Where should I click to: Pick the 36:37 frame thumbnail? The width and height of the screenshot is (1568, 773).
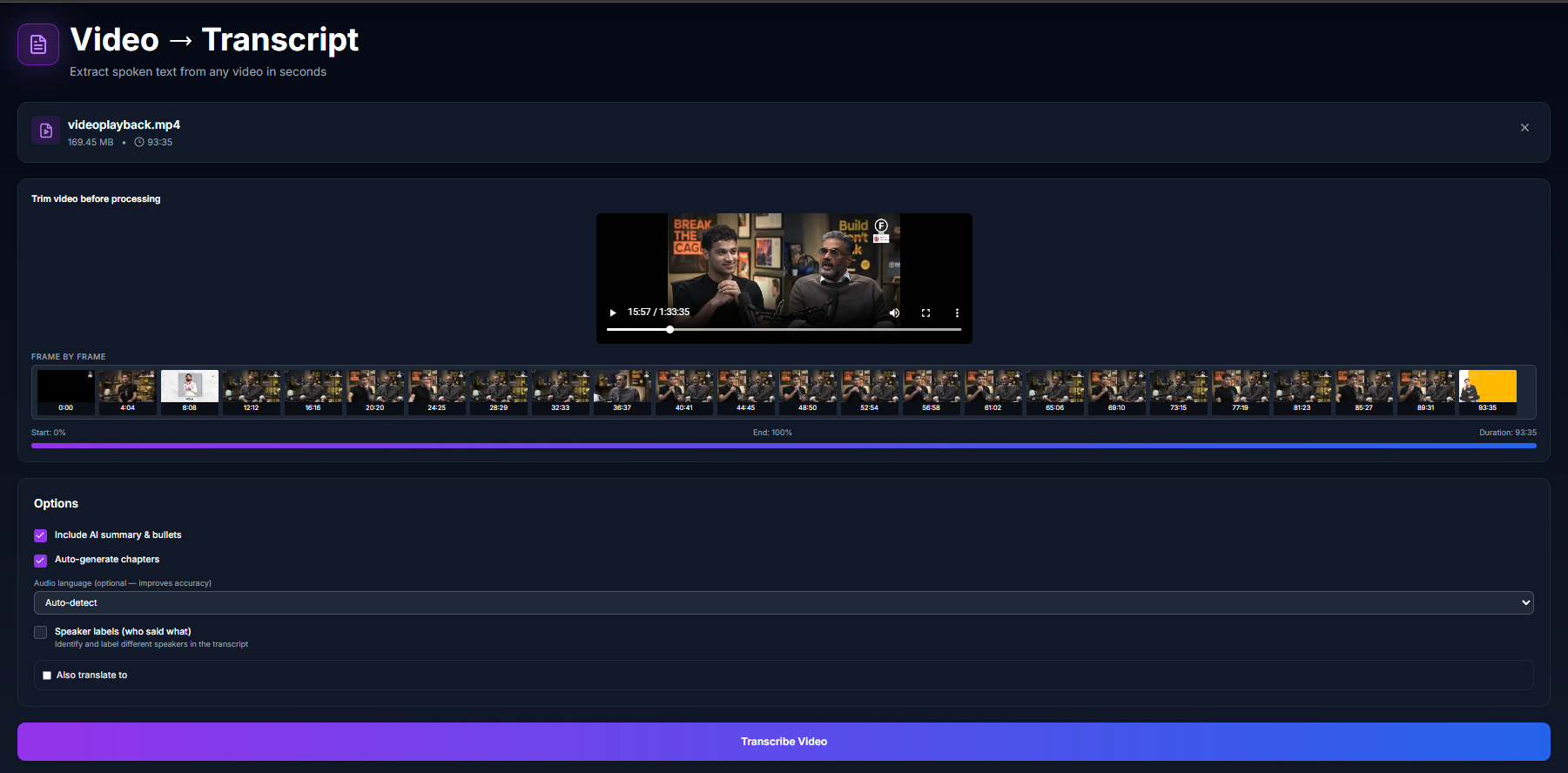tap(622, 389)
